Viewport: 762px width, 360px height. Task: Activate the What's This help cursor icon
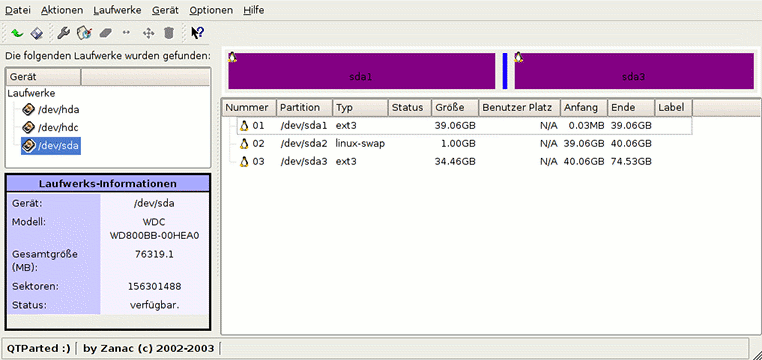pyautogui.click(x=197, y=33)
